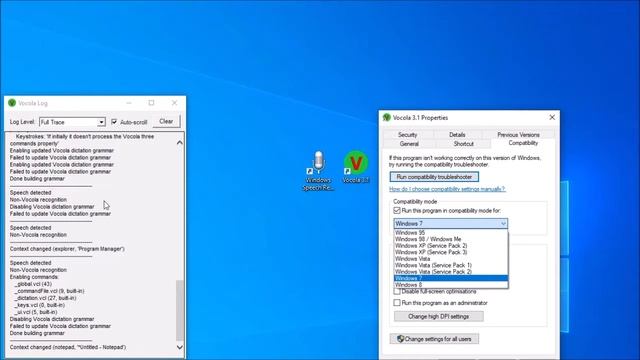Image resolution: width=640 pixels, height=360 pixels.
Task: Open the General tab
Action: click(x=409, y=144)
